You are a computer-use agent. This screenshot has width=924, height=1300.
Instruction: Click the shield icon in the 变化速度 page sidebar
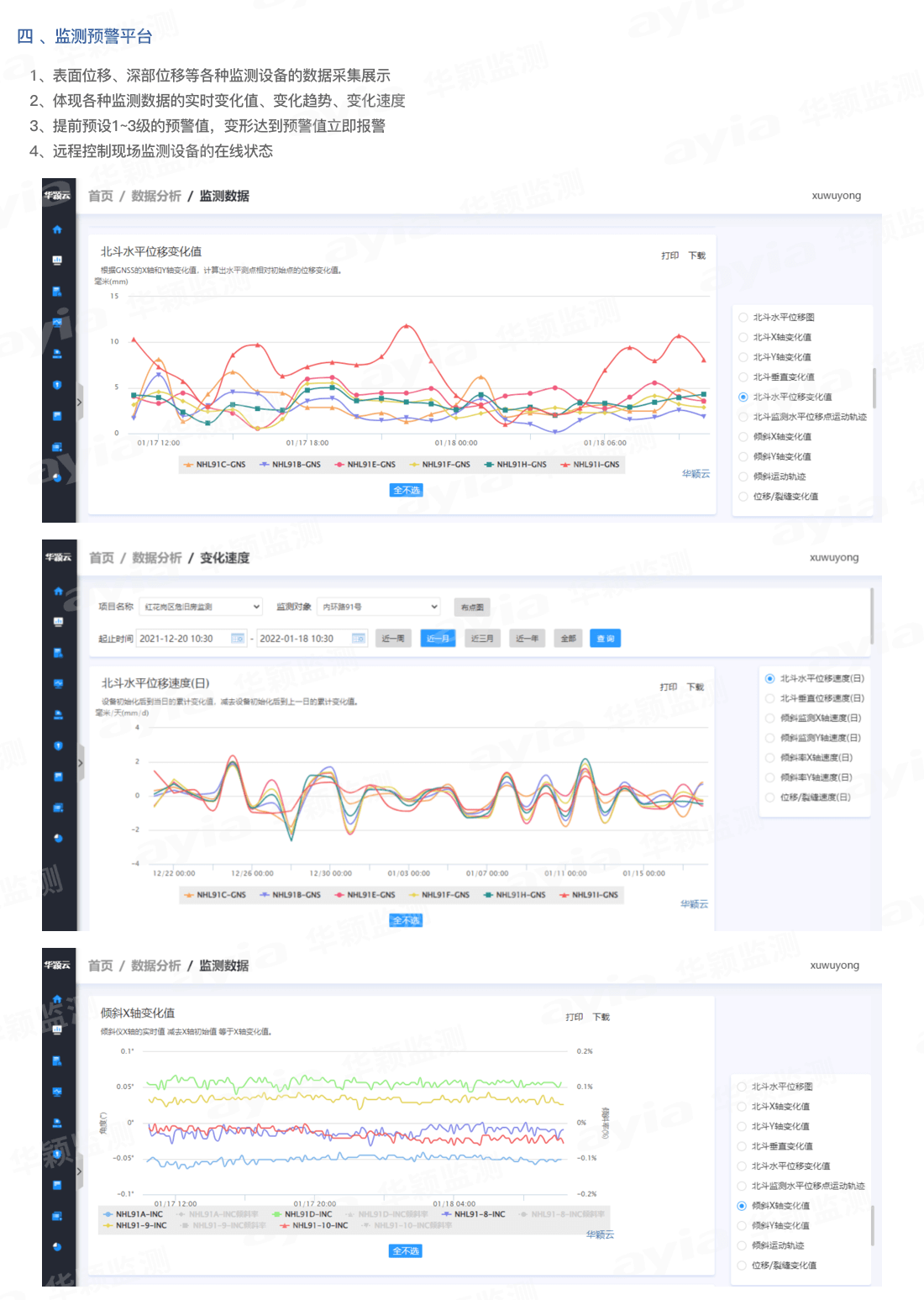58,745
